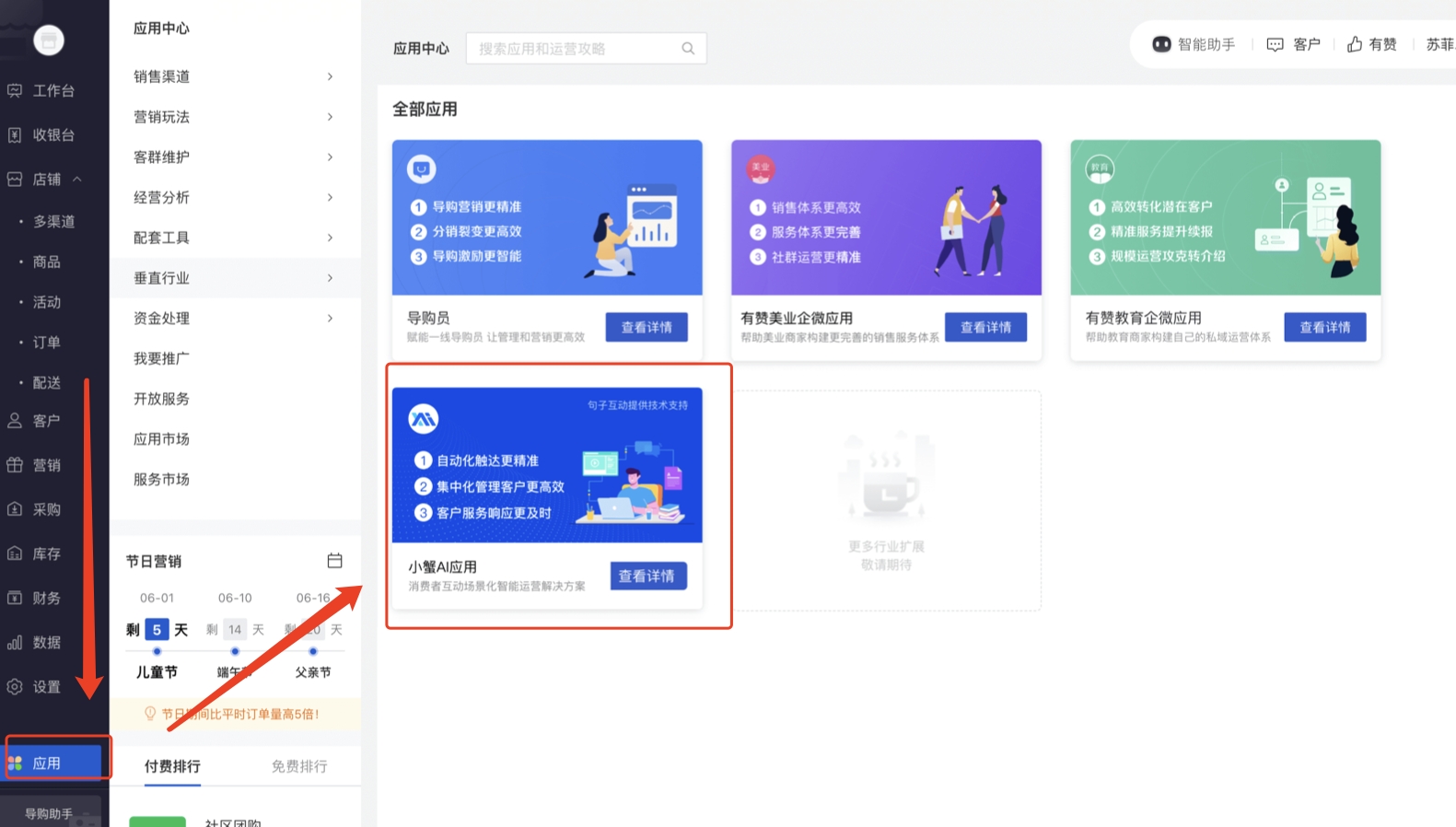This screenshot has width=1456, height=827.
Task: Expand the 营销玩法 submenu arrow
Action: [x=330, y=117]
